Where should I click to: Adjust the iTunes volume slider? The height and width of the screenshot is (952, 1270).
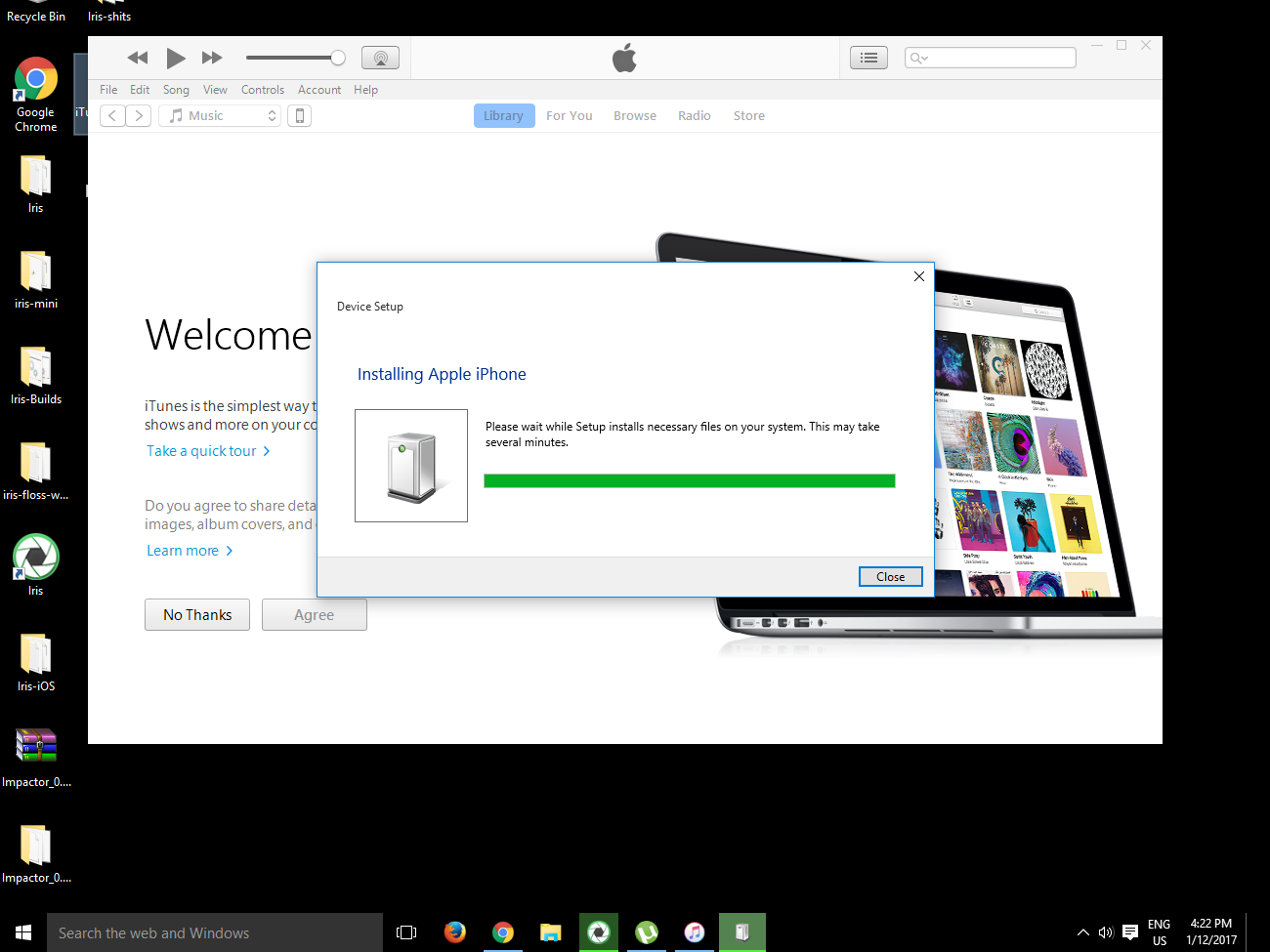296,58
